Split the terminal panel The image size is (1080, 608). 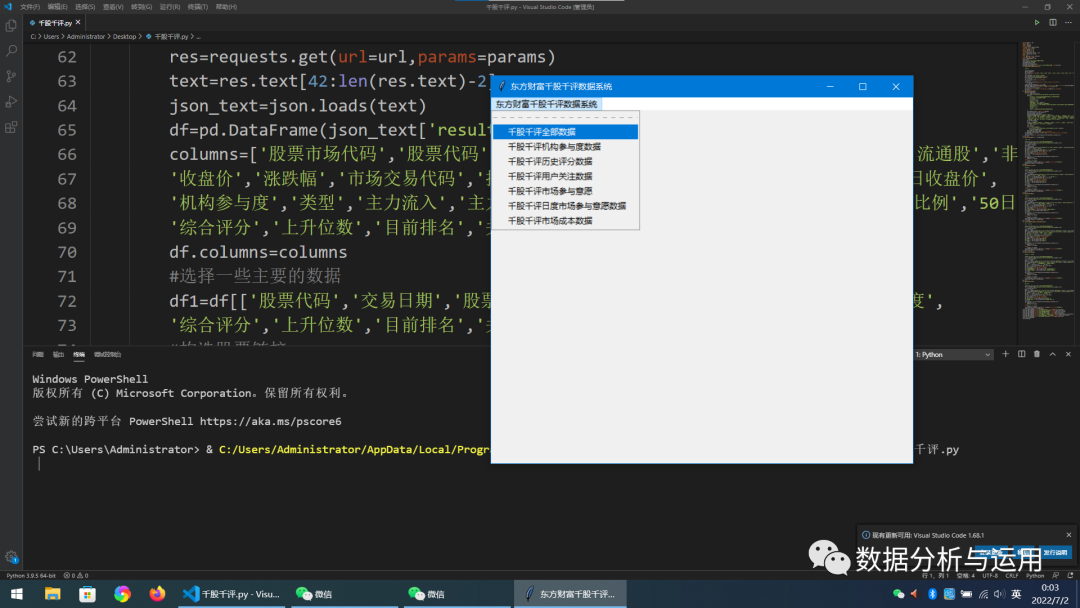click(x=1021, y=354)
